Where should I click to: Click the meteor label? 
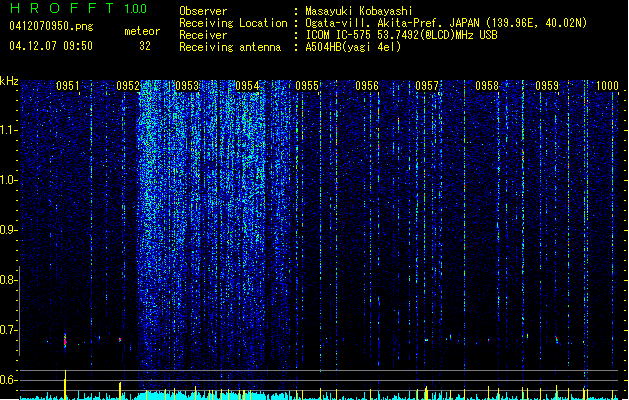coord(142,31)
